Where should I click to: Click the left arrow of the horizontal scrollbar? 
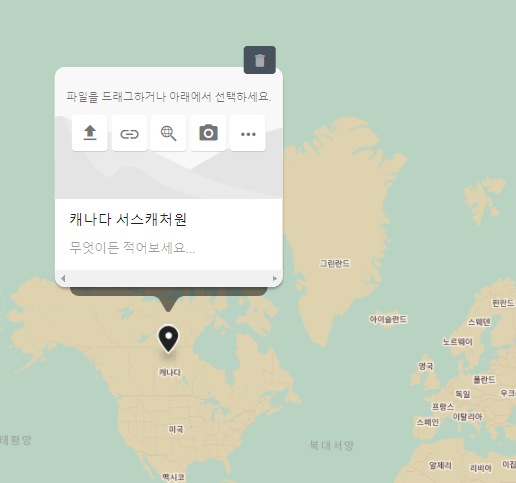click(63, 278)
